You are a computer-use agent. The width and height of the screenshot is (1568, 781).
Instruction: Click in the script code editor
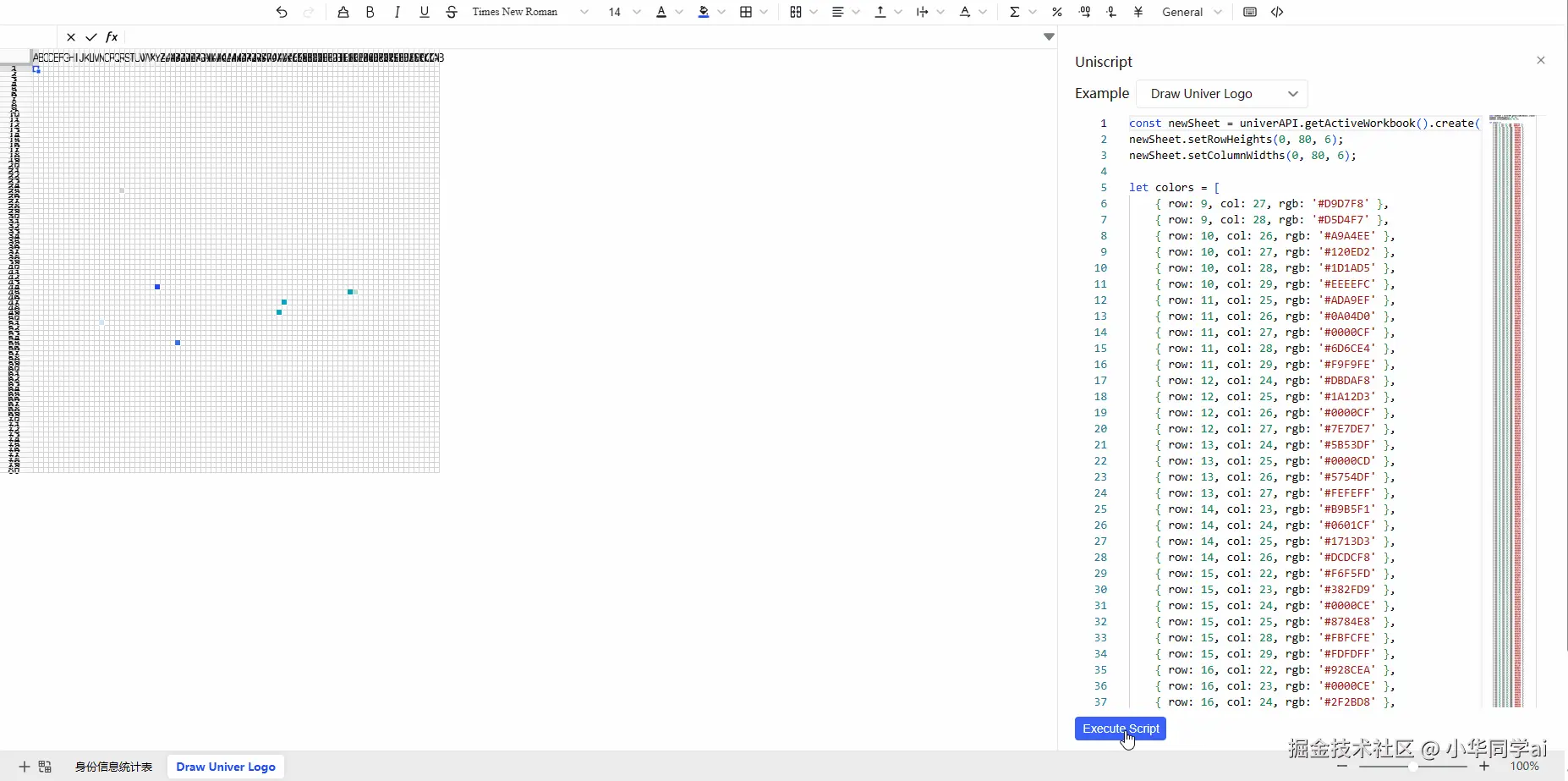[1305, 412]
